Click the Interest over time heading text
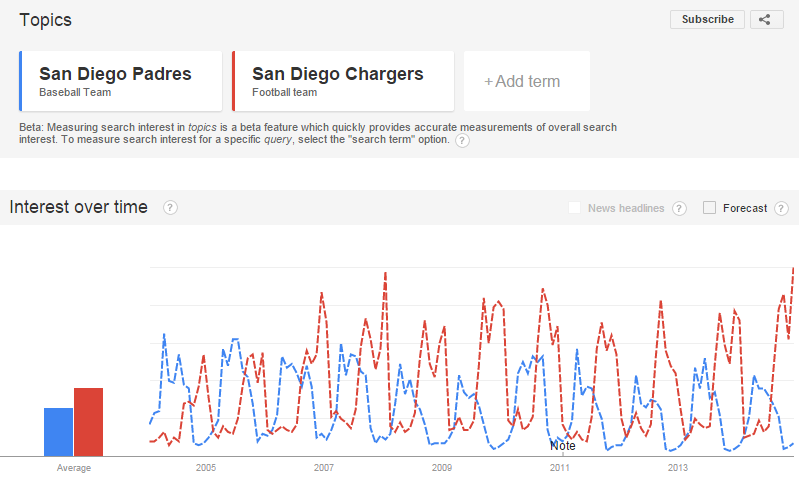Viewport: 800px width, 482px height. (x=79, y=207)
